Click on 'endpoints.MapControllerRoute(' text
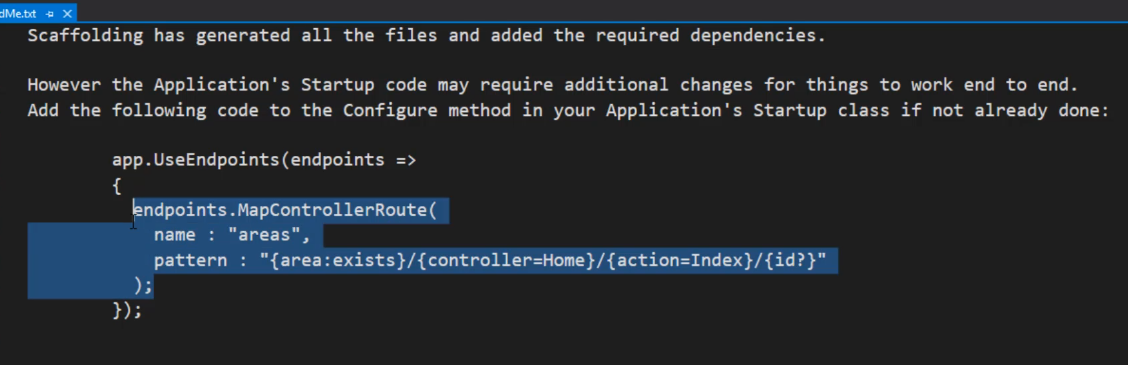This screenshot has height=365, width=1128. [285, 210]
